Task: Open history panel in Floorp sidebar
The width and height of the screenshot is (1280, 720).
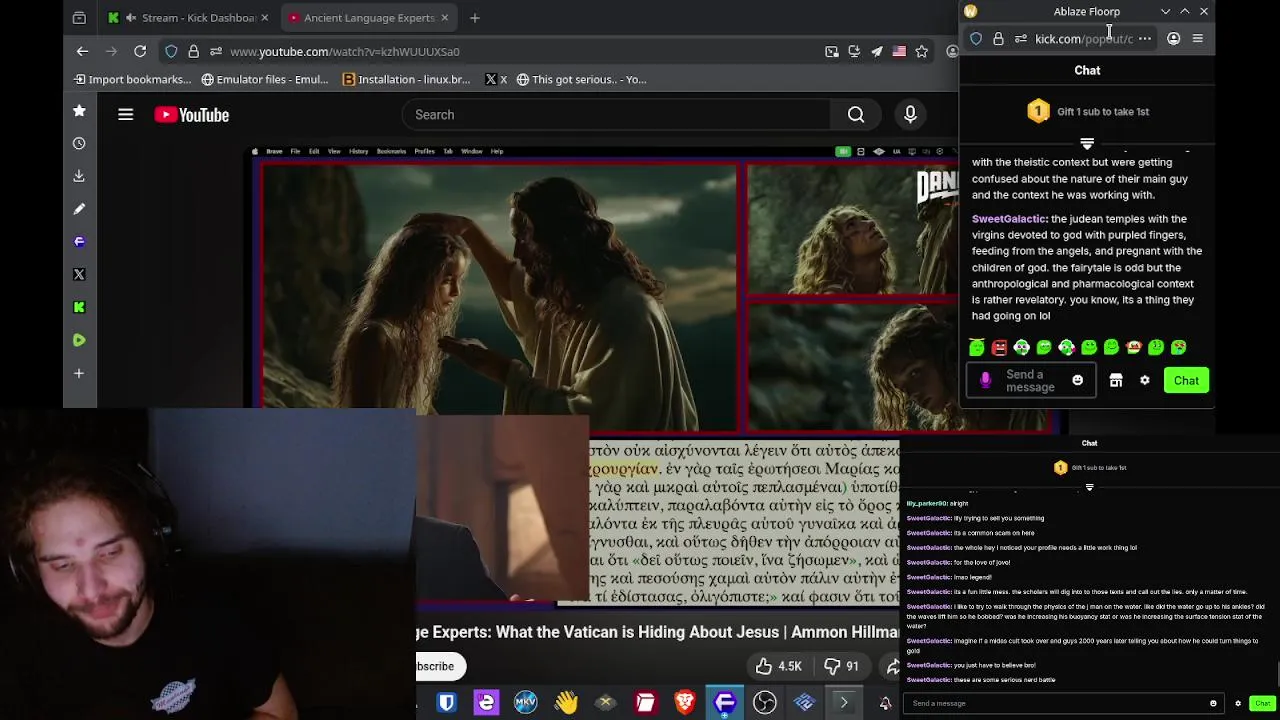Action: coord(79,143)
